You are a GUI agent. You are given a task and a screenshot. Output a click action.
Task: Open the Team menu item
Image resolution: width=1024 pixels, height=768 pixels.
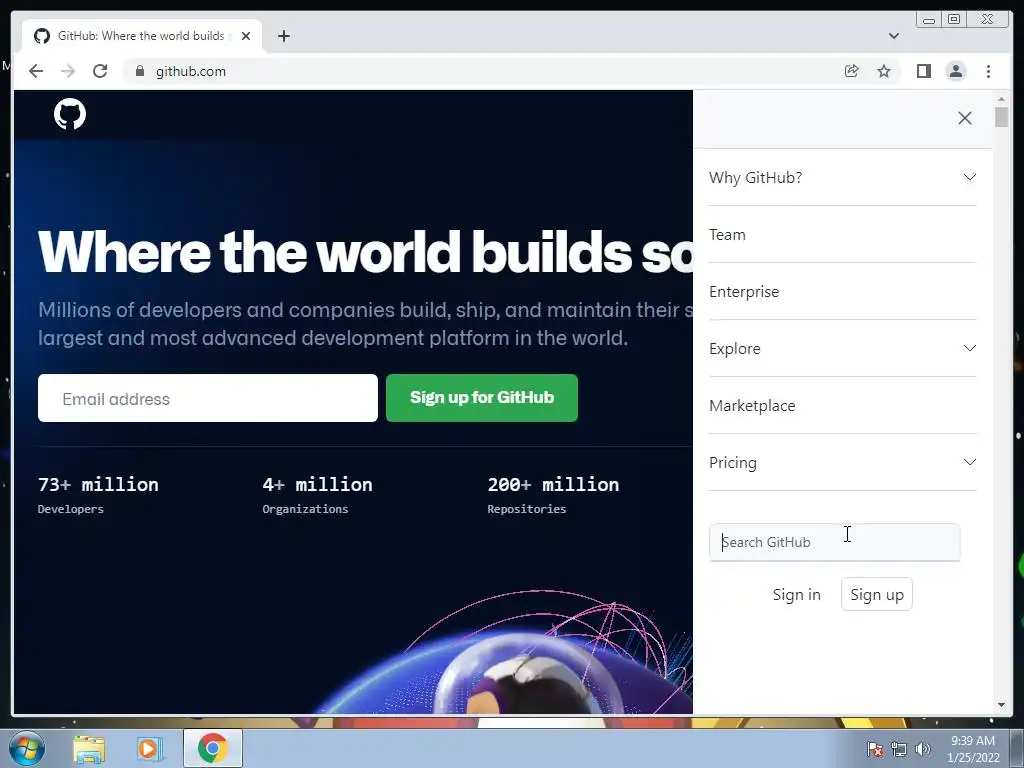pyautogui.click(x=842, y=234)
